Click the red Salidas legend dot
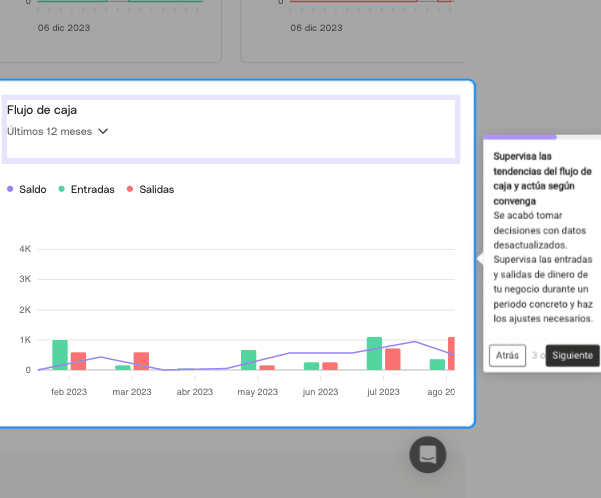Image resolution: width=601 pixels, height=498 pixels. click(130, 189)
